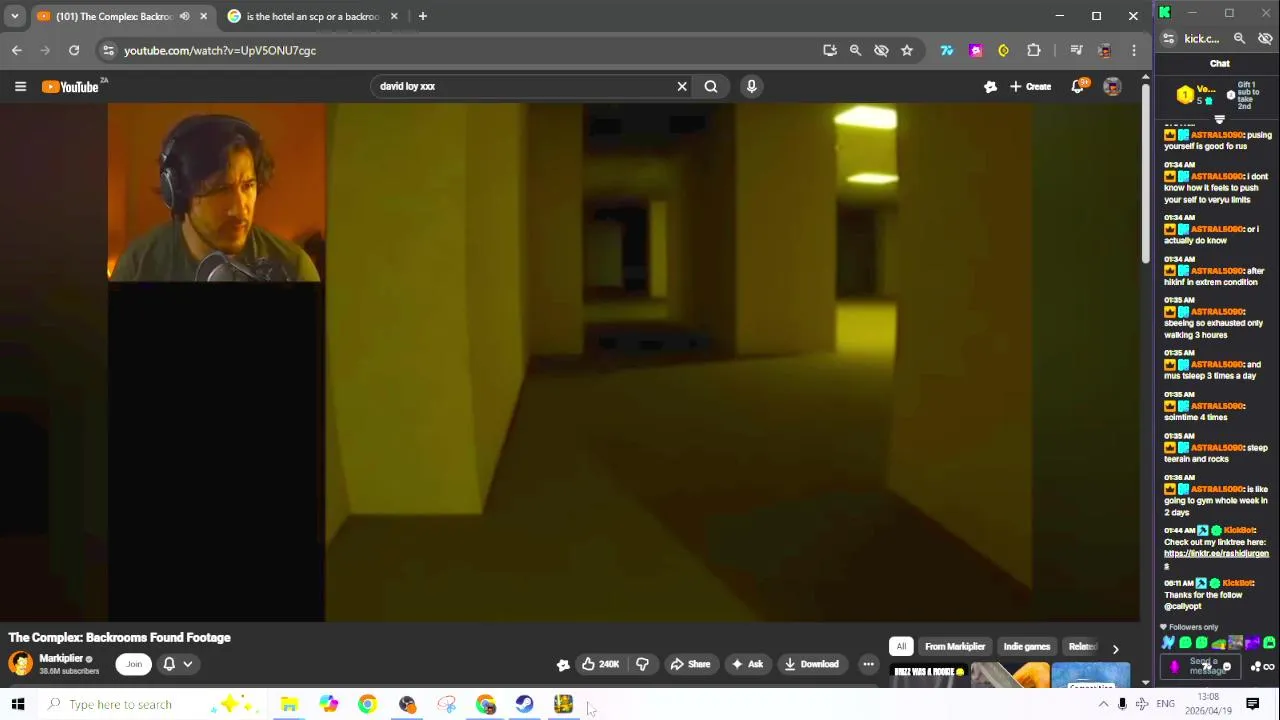Select the Related filter chip

point(1082,647)
